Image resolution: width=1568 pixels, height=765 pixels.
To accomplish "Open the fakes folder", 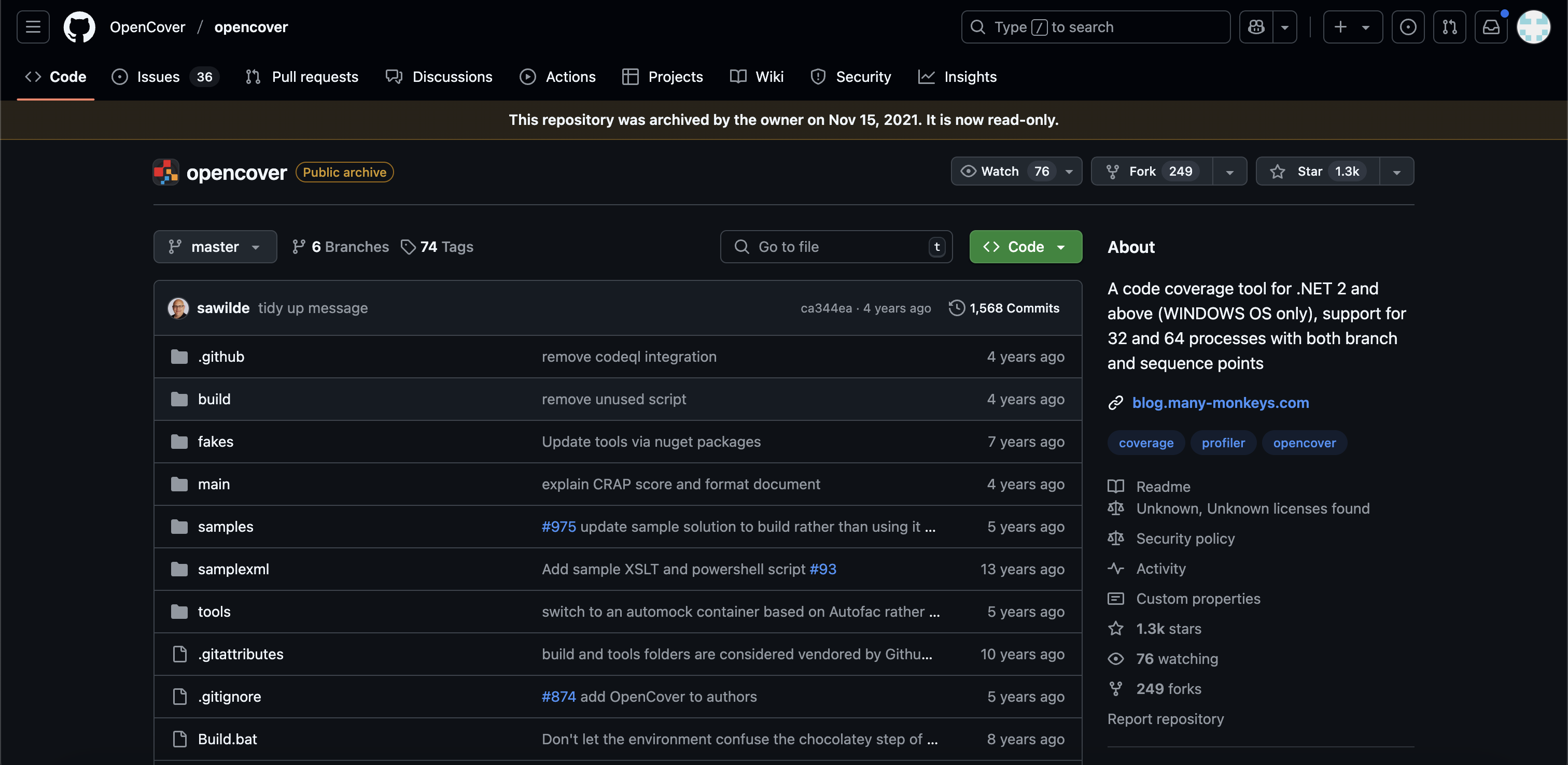I will (x=216, y=442).
